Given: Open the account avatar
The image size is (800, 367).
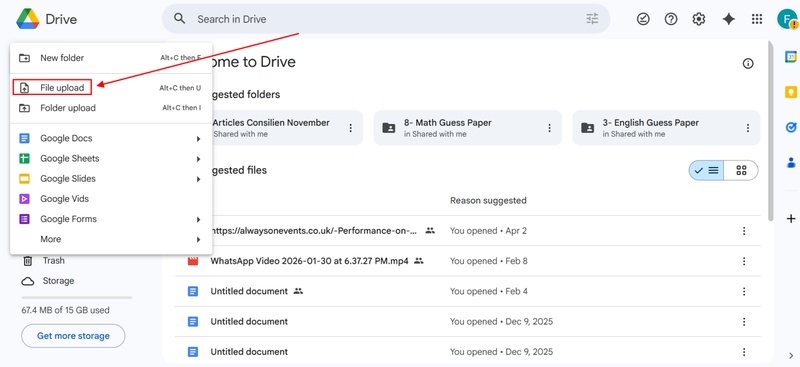Looking at the screenshot, I should pyautogui.click(x=786, y=19).
